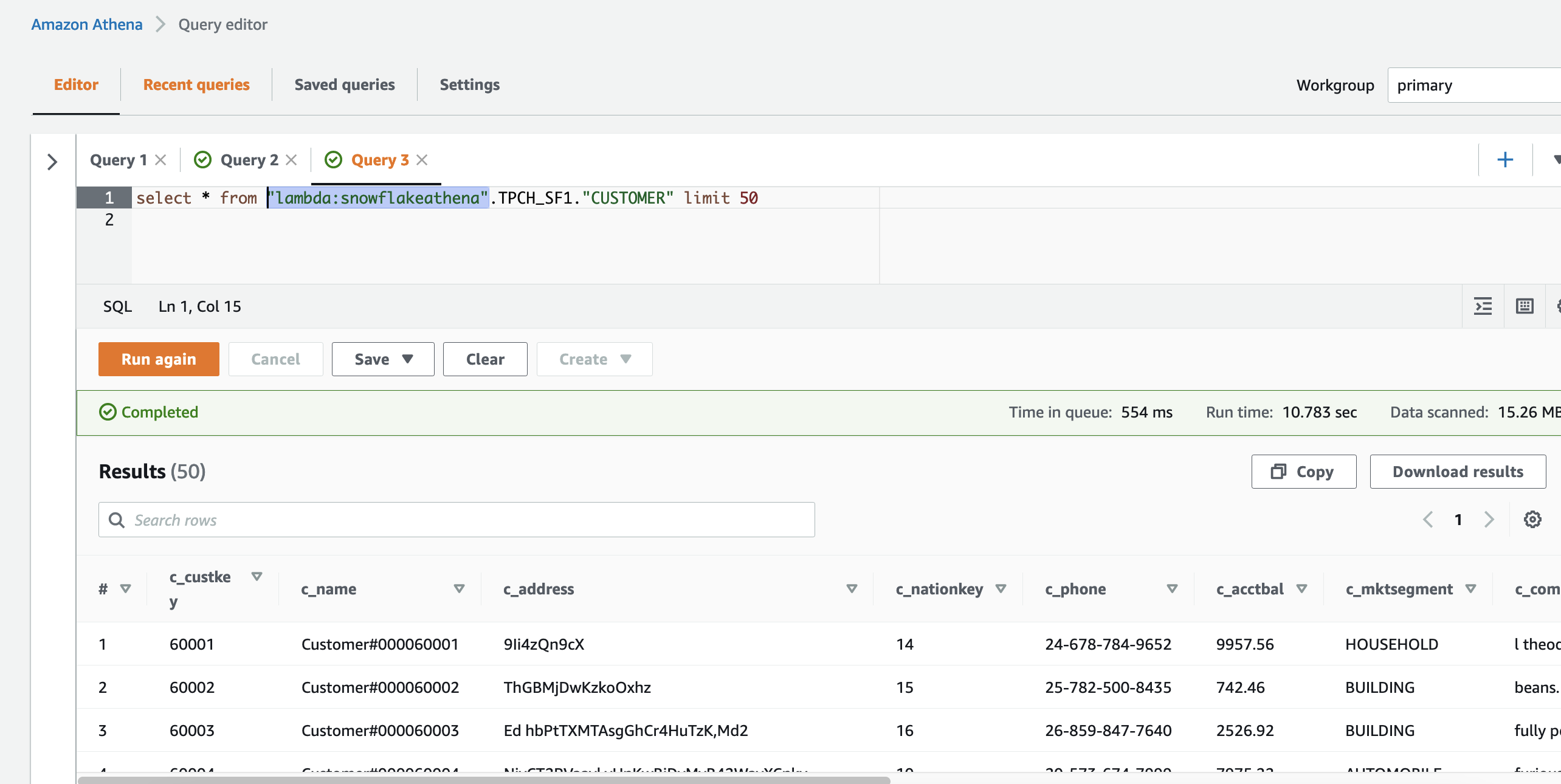Open results table settings gear
The height and width of the screenshot is (784, 1561).
pos(1532,520)
